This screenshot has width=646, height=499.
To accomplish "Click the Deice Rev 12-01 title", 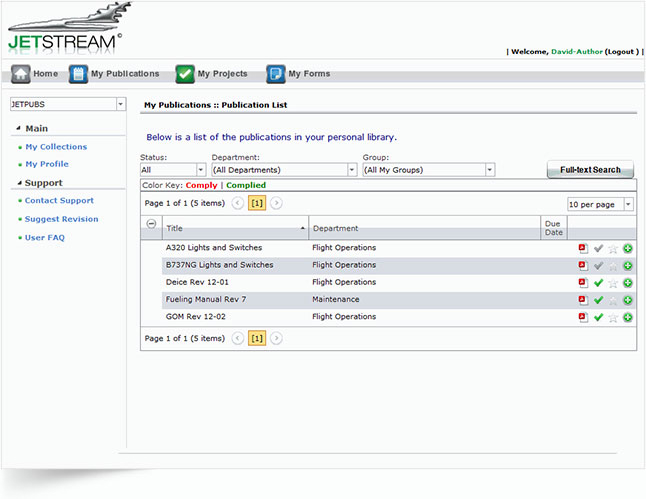I will 197,282.
